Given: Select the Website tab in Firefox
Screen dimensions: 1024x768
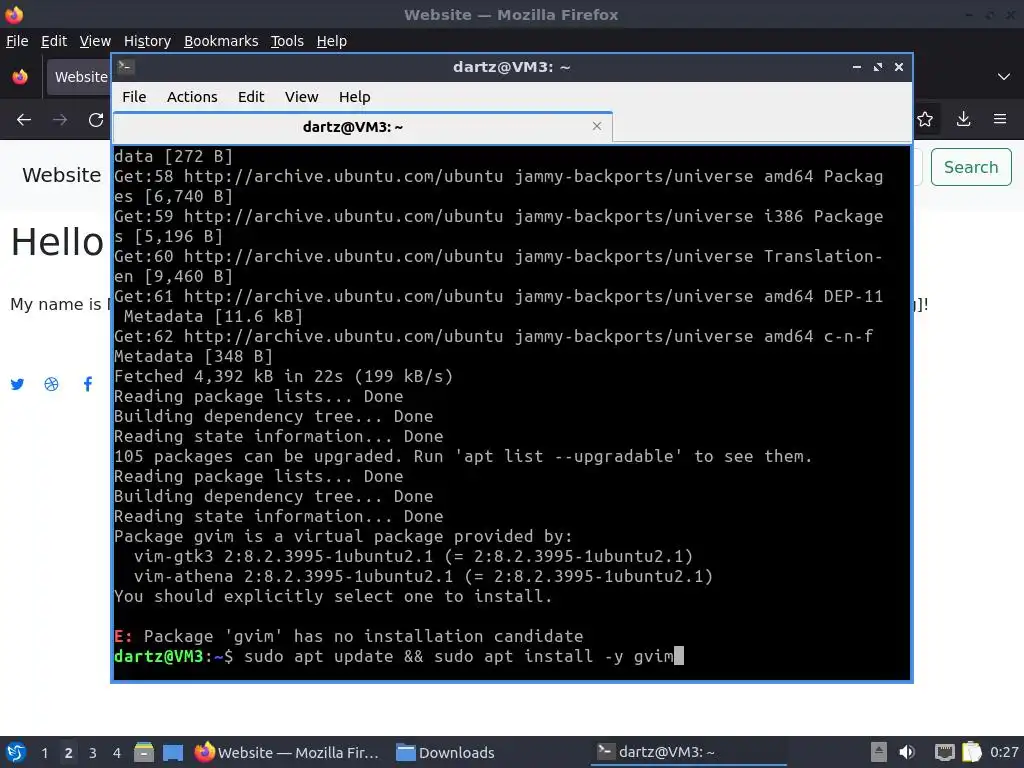Looking at the screenshot, I should click(x=80, y=77).
